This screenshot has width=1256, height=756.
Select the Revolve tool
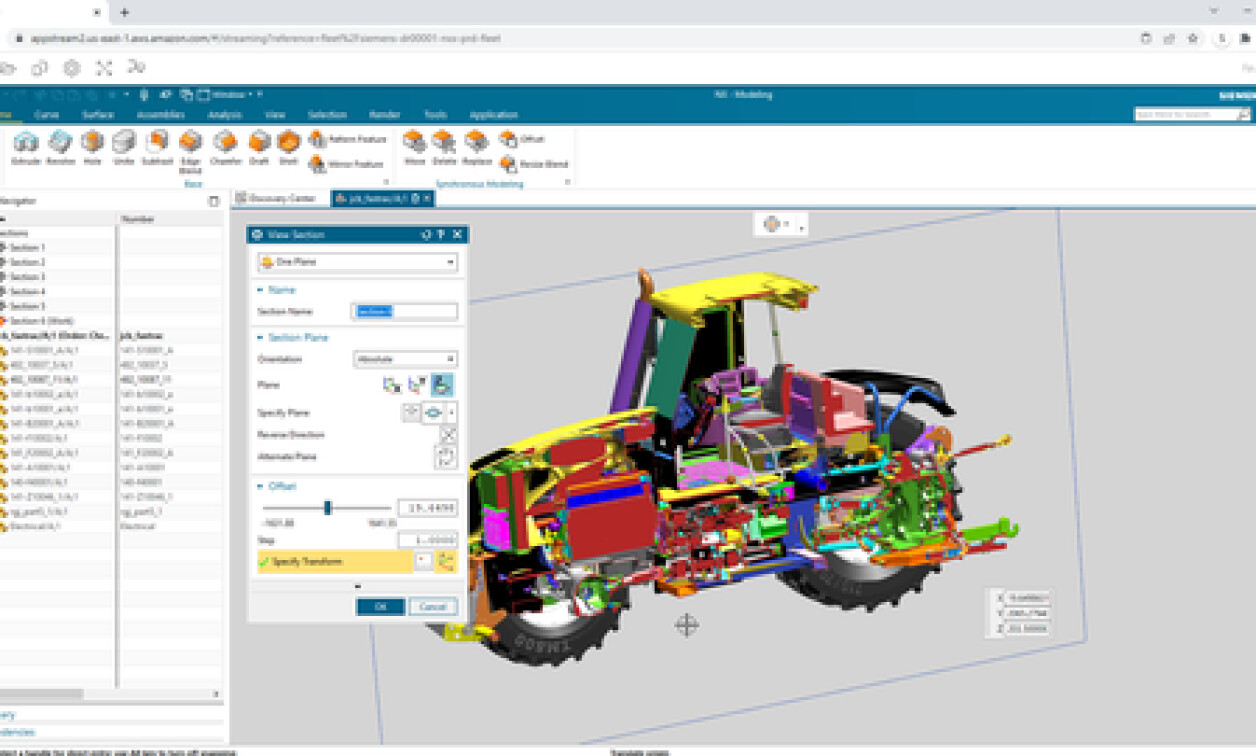pos(59,148)
